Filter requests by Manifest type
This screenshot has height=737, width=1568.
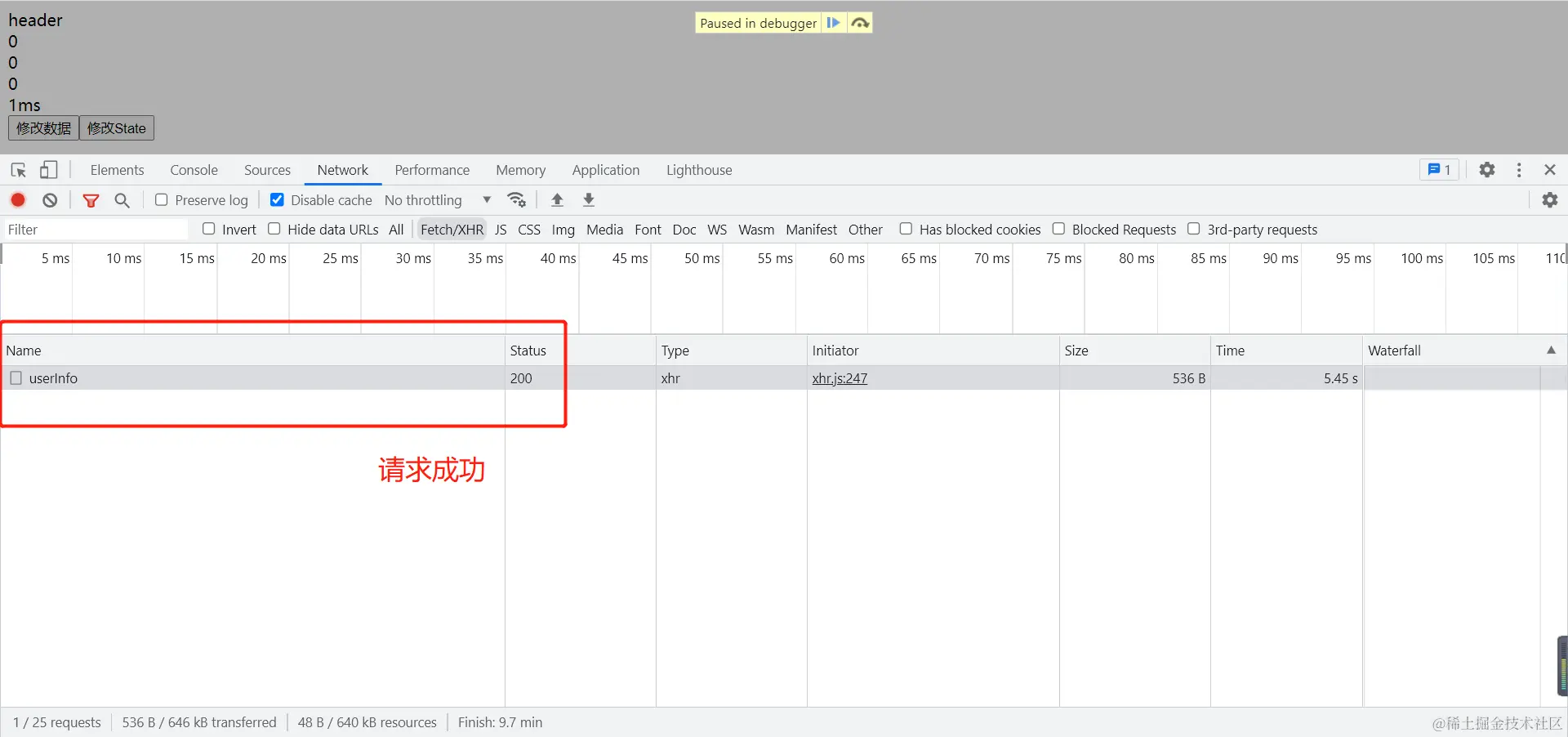click(811, 230)
